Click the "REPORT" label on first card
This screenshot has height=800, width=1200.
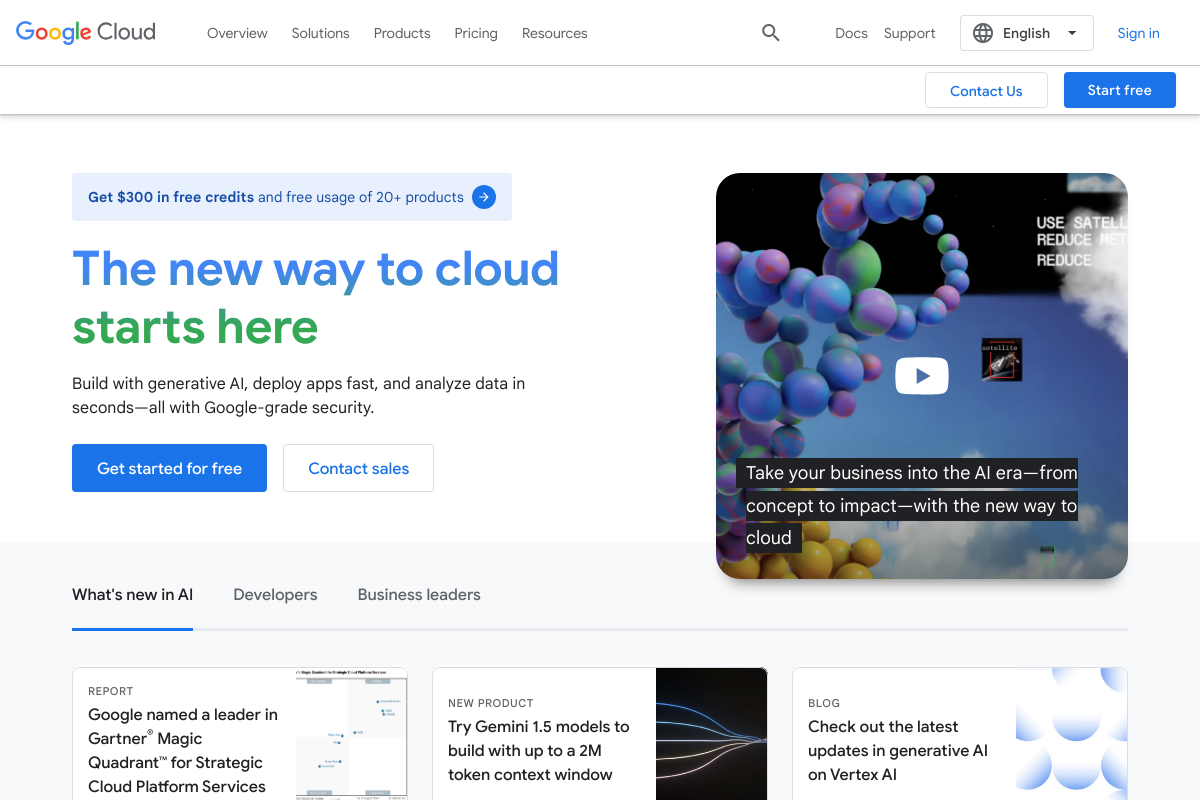point(111,691)
